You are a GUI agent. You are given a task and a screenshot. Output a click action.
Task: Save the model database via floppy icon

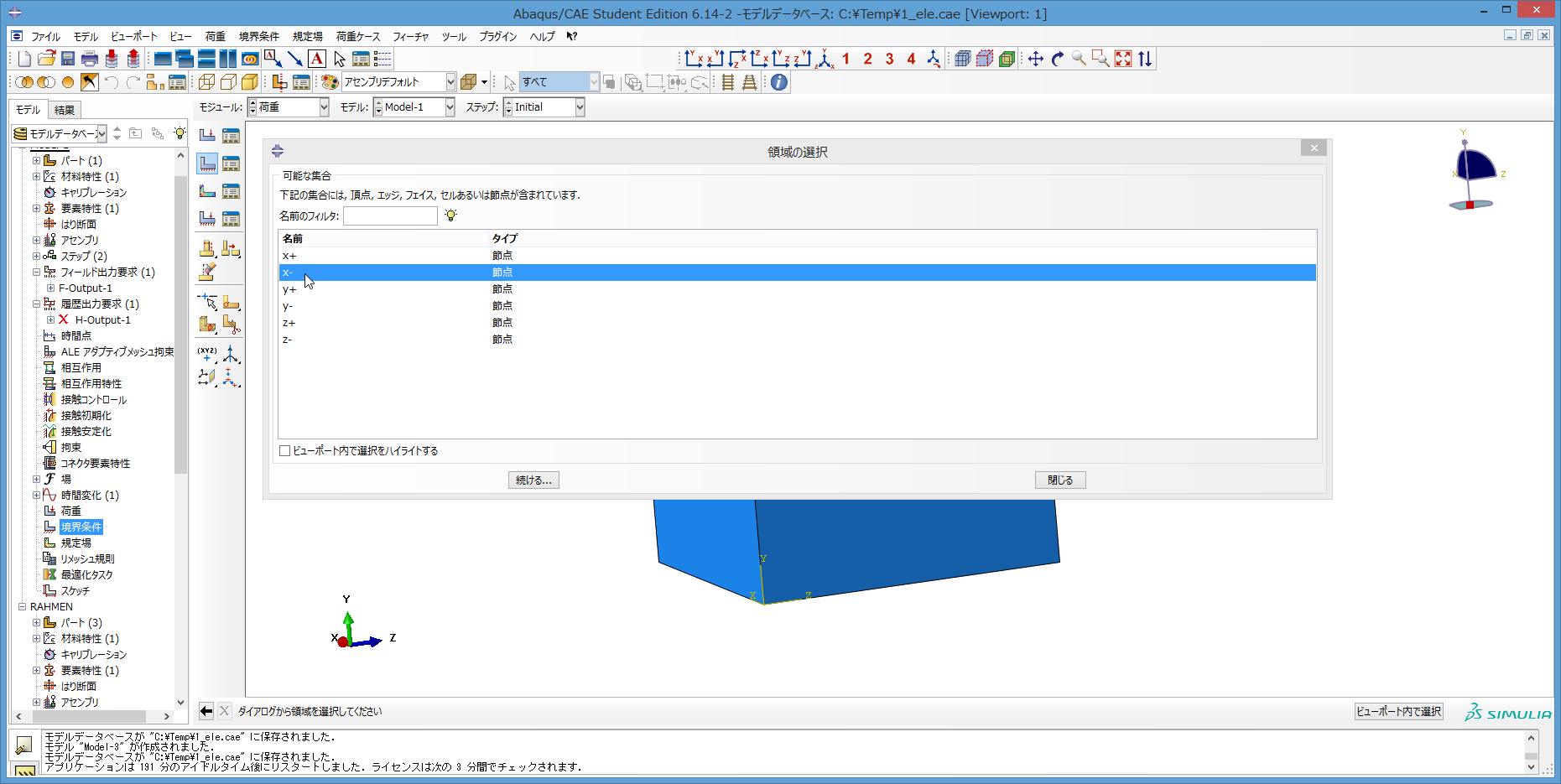click(68, 59)
